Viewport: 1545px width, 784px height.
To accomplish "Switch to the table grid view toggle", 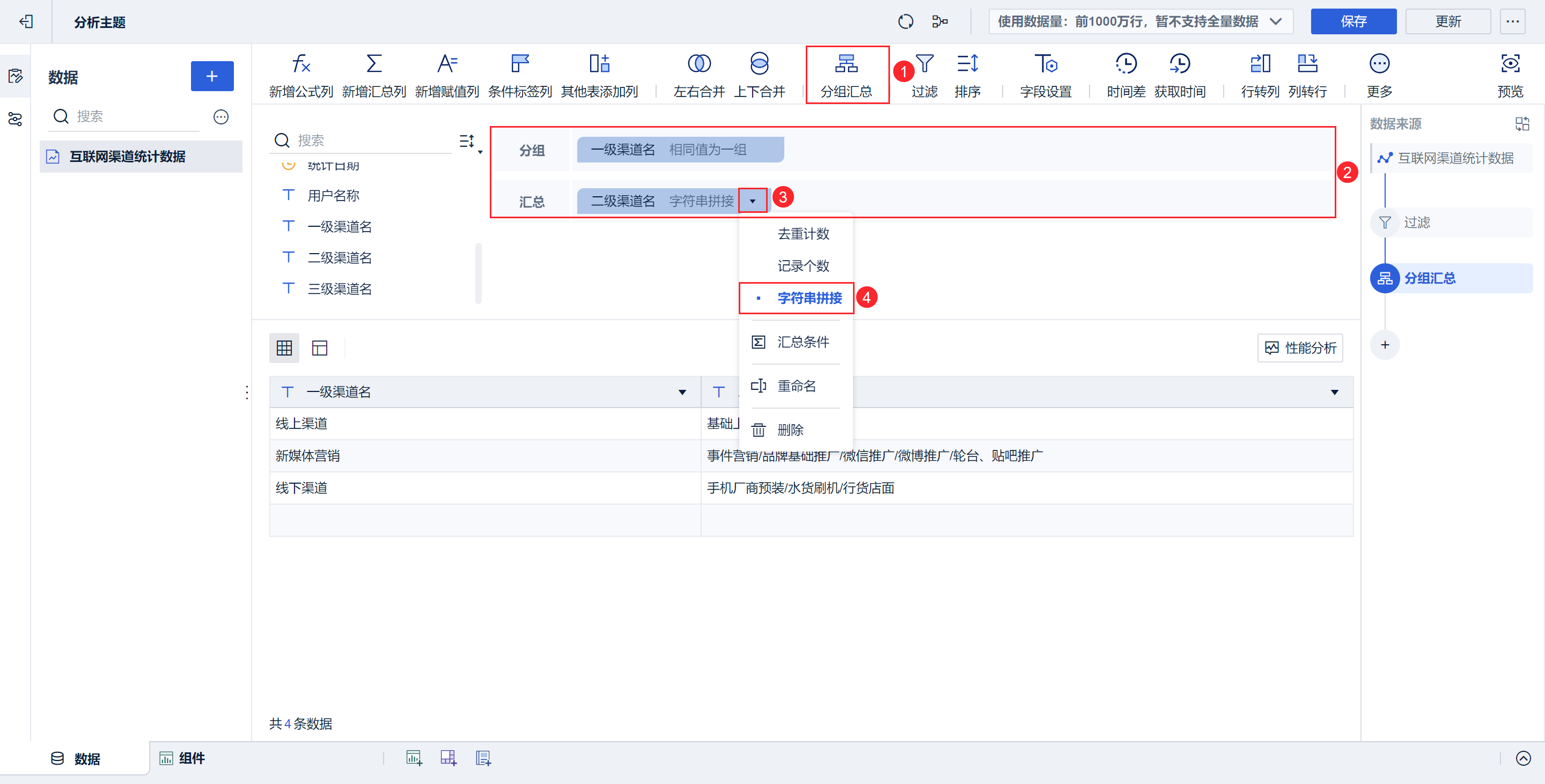I will click(x=284, y=347).
